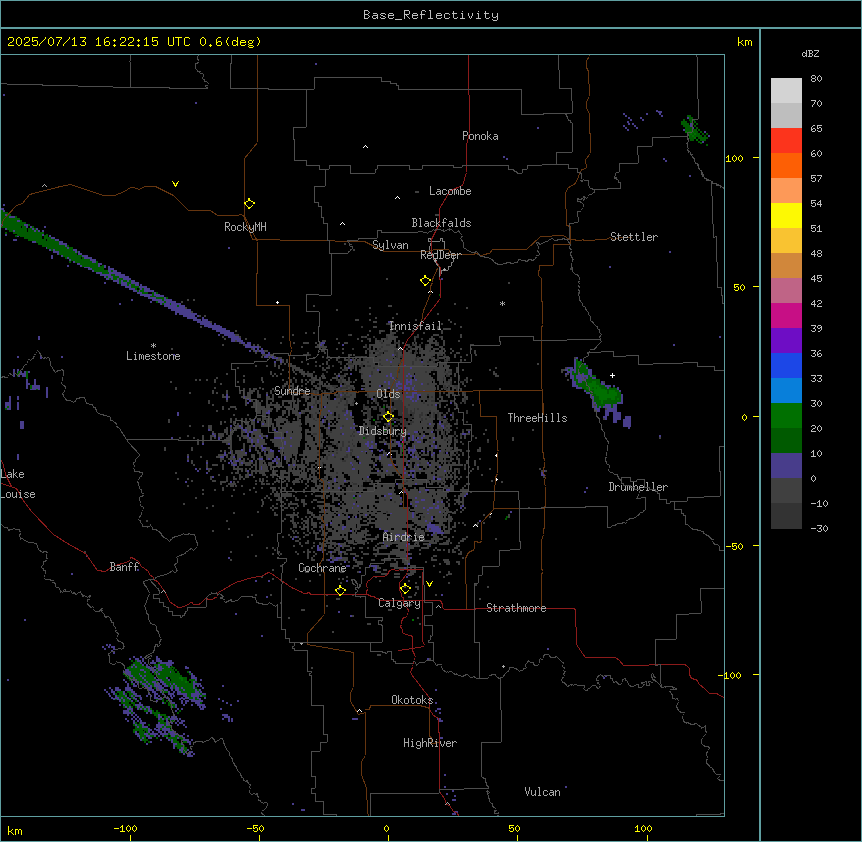Screen dimensions: 862x842
Task: Click the RockyMH label
Action: coord(245,227)
